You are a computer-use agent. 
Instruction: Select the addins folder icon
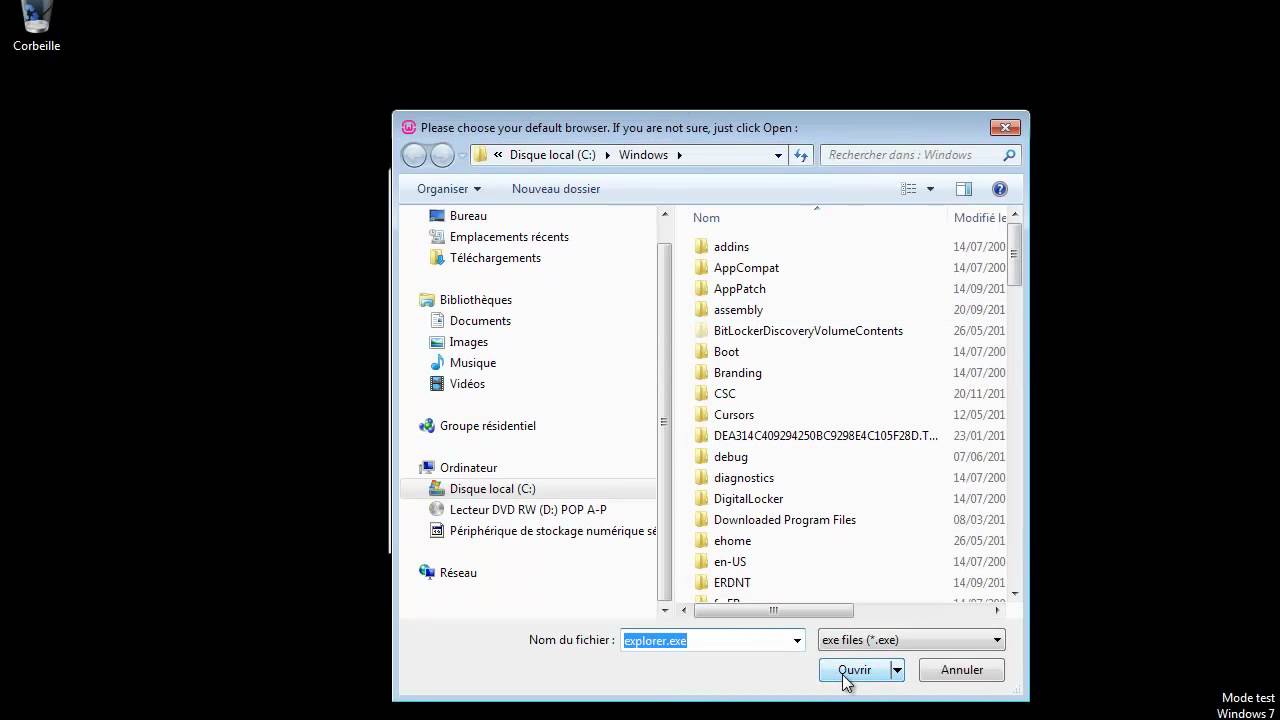coord(701,247)
